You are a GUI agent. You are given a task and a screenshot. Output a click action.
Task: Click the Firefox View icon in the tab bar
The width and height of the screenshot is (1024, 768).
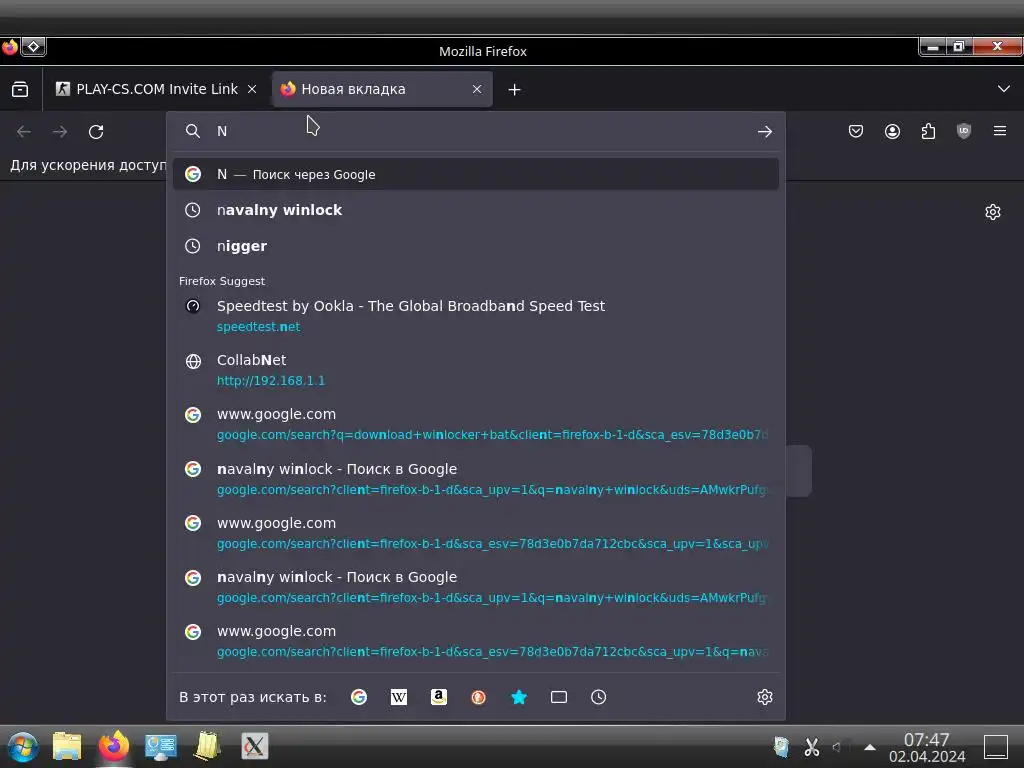point(20,89)
